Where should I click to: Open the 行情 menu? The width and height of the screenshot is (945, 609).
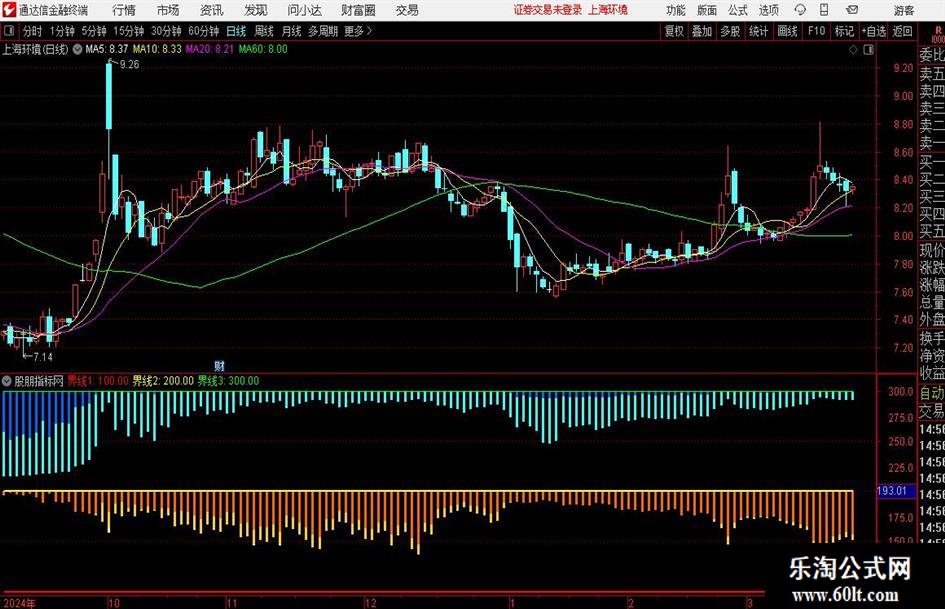124,10
